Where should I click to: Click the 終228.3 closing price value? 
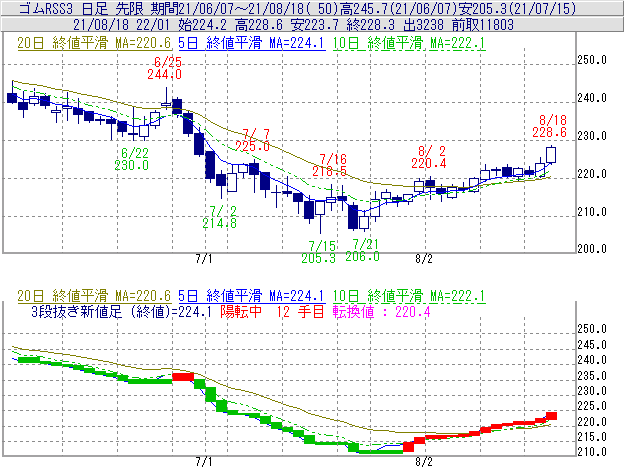click(x=370, y=25)
